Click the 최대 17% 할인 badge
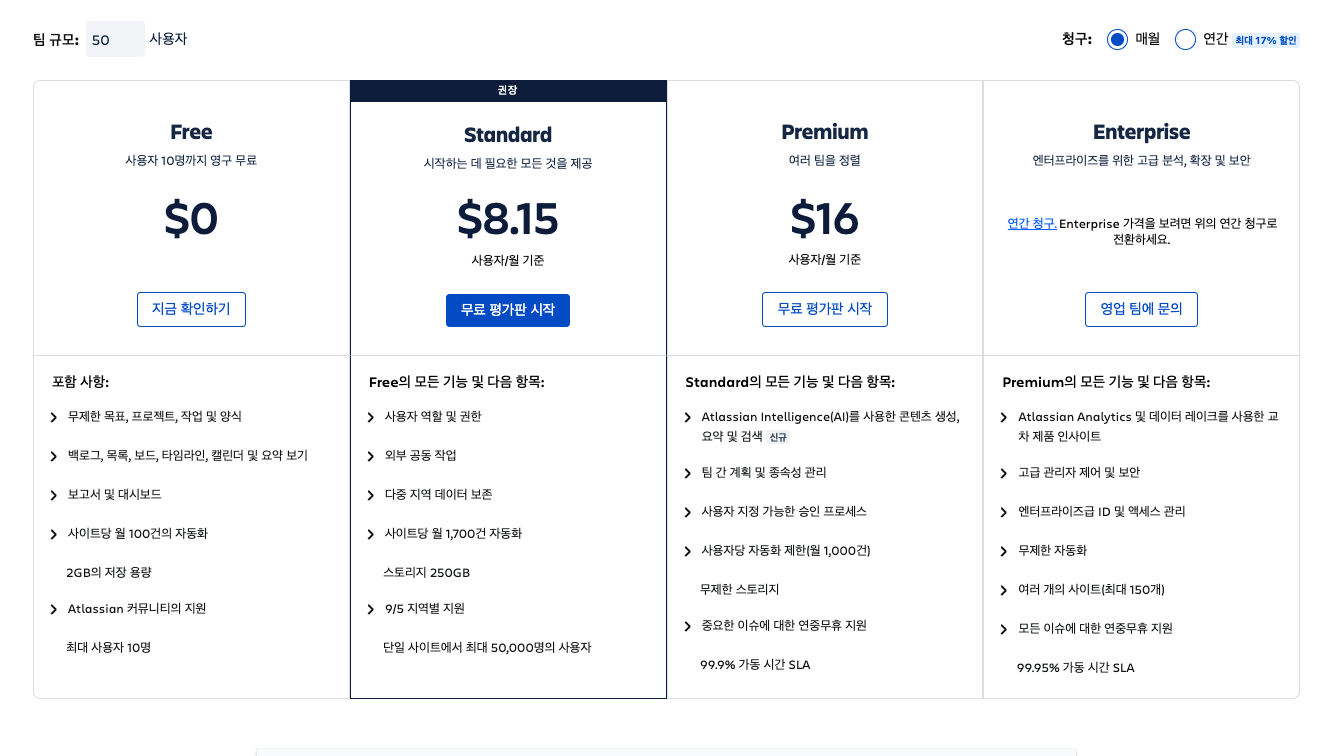 pos(1266,41)
